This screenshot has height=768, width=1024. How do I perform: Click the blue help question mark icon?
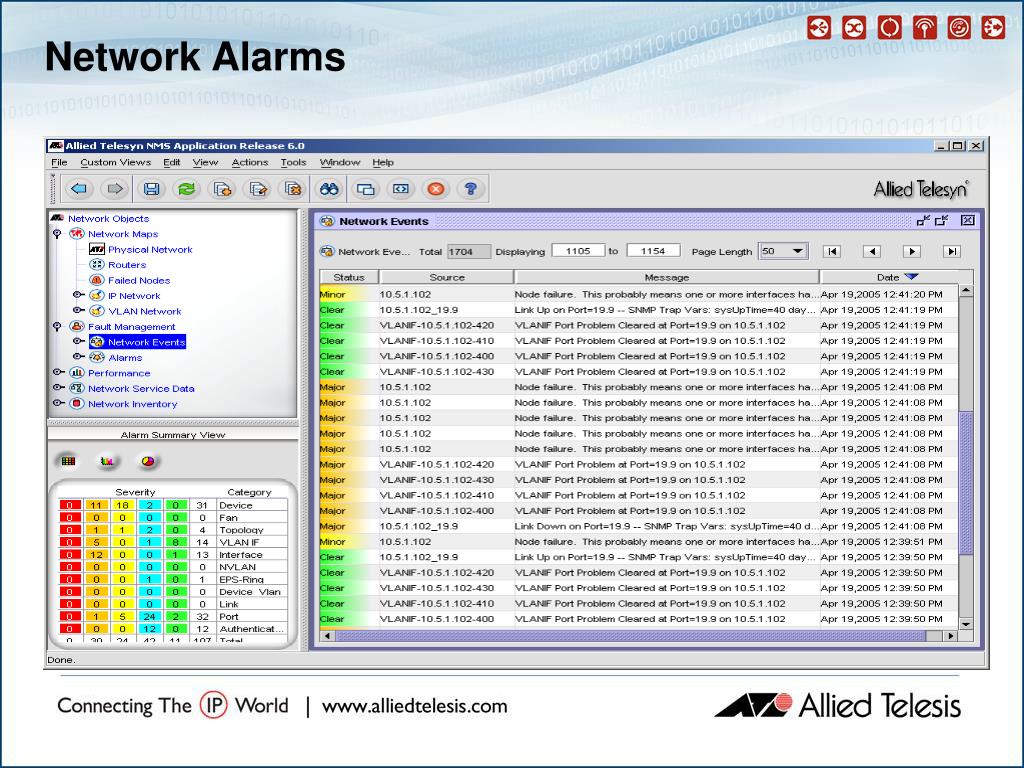pyautogui.click(x=471, y=189)
